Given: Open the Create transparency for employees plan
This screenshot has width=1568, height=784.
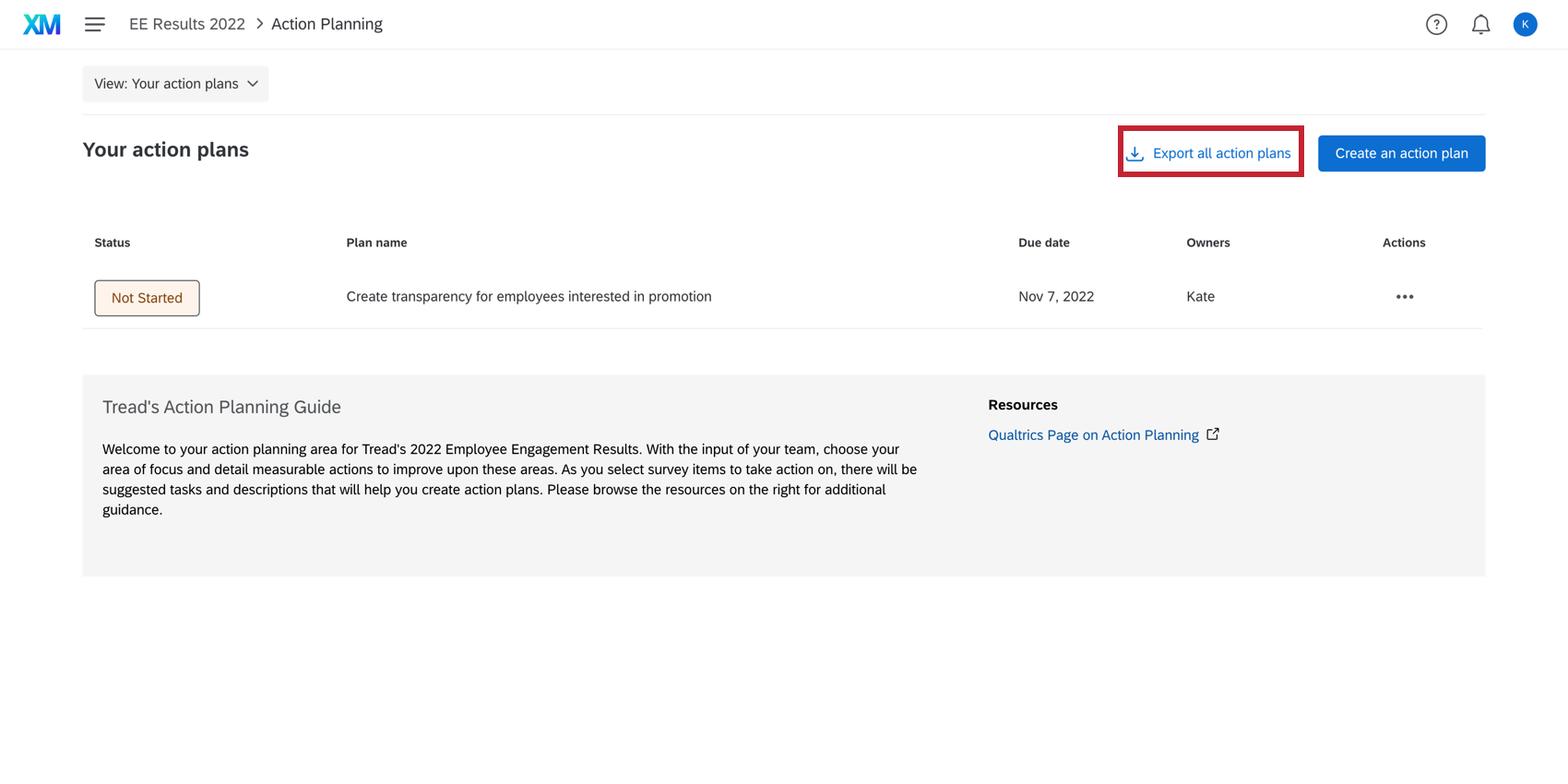Looking at the screenshot, I should tap(529, 297).
